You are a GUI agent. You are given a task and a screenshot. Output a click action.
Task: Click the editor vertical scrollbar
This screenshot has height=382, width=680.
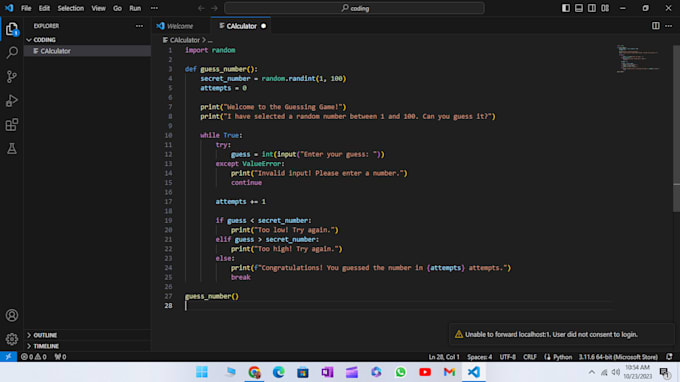point(677,130)
